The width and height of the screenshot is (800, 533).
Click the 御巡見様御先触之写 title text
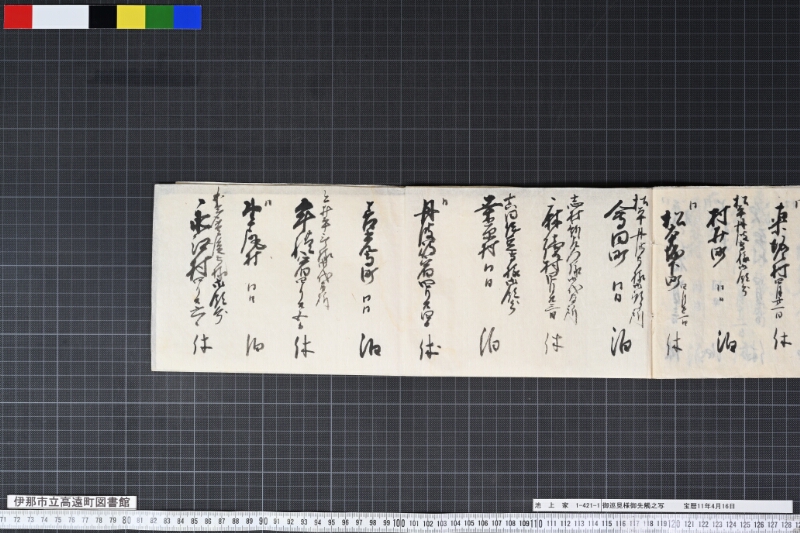point(633,506)
